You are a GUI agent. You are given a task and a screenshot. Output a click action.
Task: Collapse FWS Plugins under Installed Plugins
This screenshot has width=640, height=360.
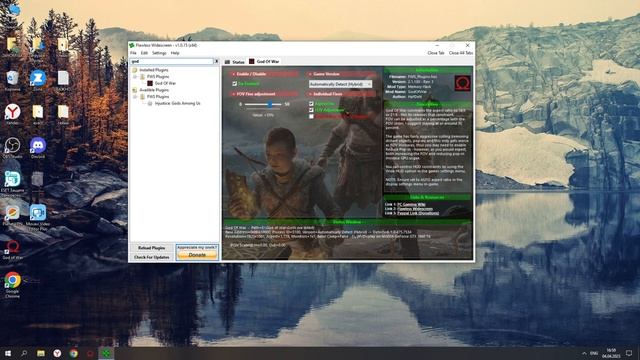tap(135, 77)
